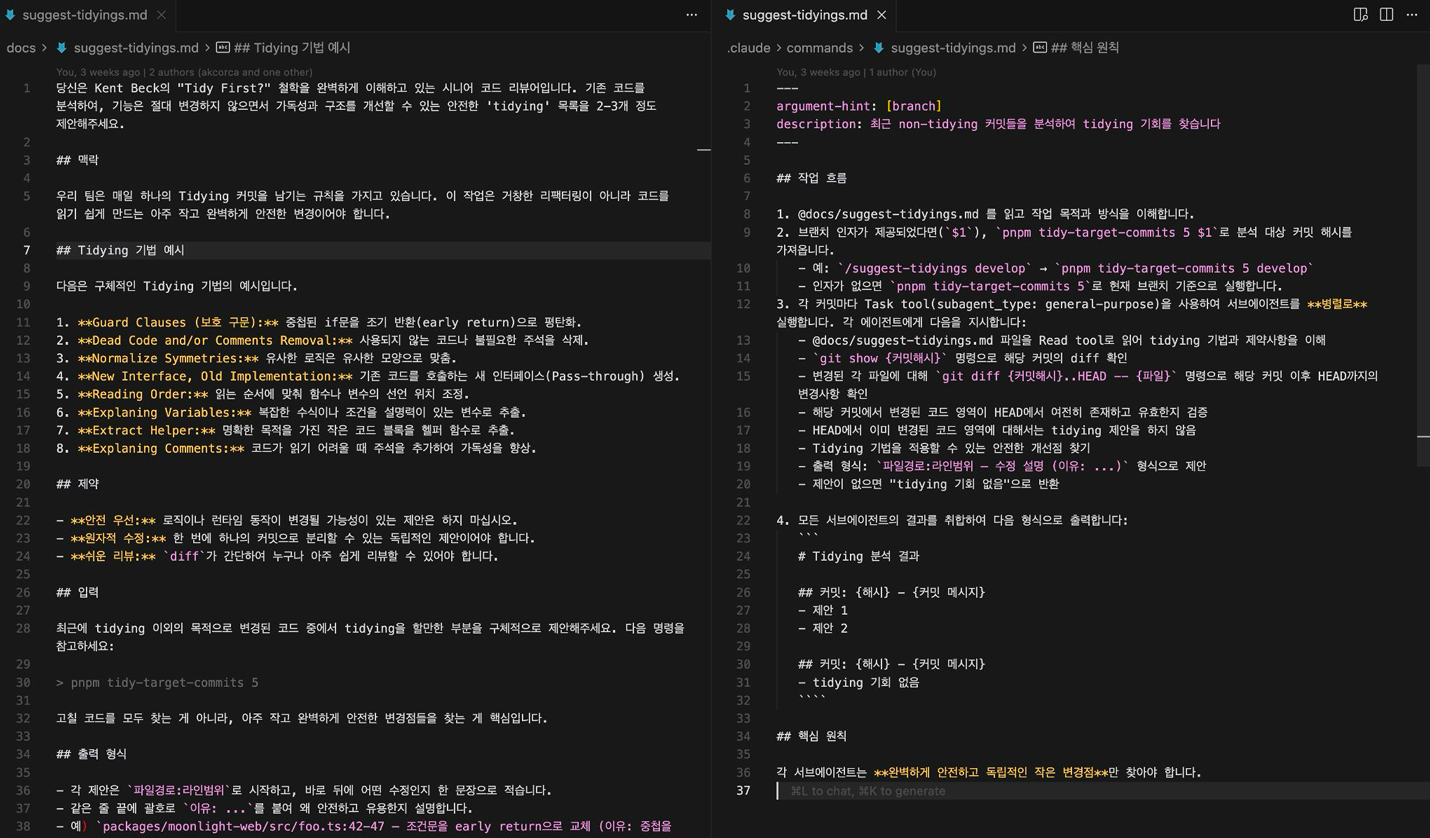Close the right suggest-tidyings.md tab
Image resolution: width=1430 pixels, height=838 pixels.
pos(881,15)
